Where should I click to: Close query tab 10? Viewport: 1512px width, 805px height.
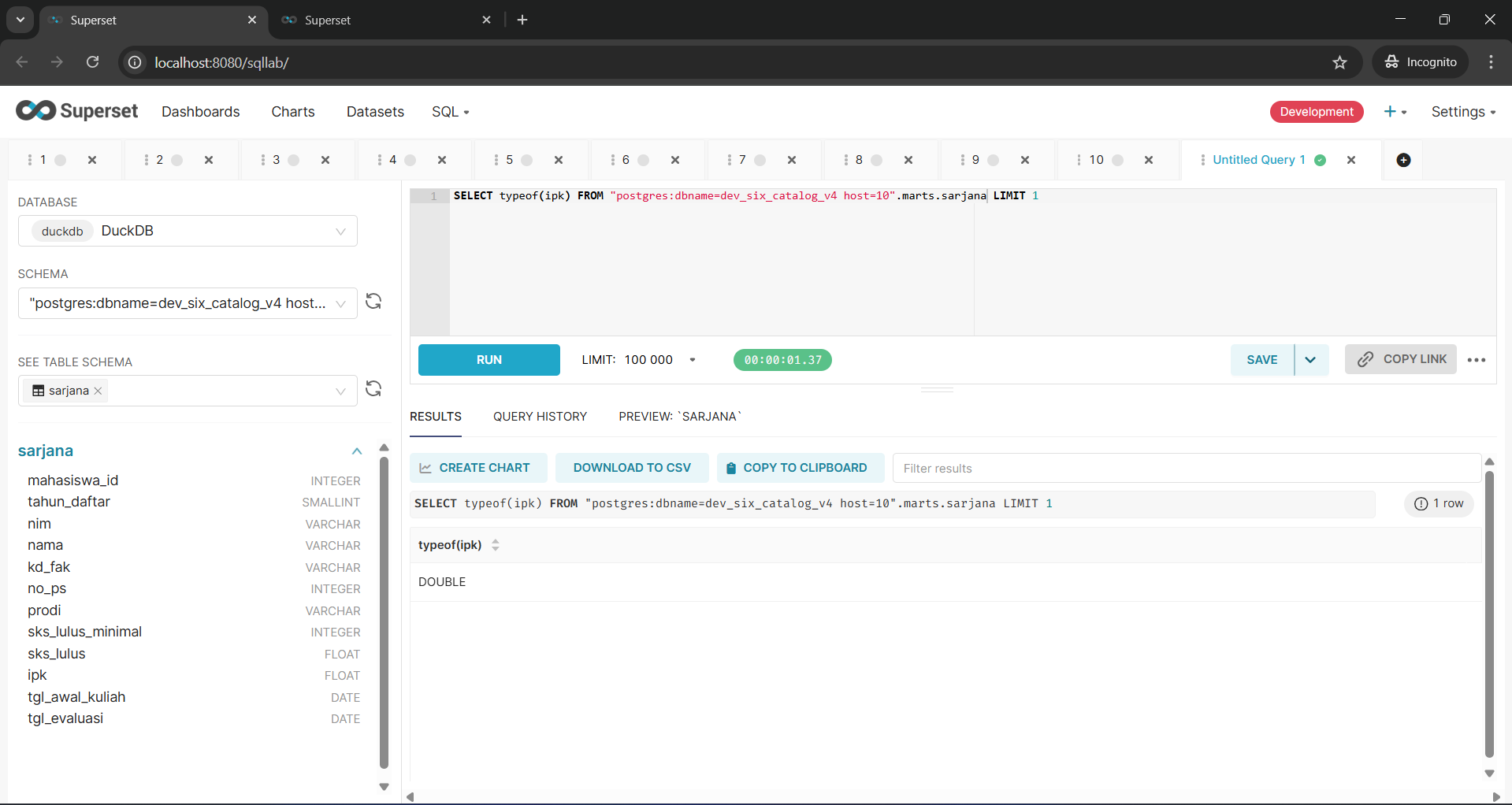pos(1149,160)
